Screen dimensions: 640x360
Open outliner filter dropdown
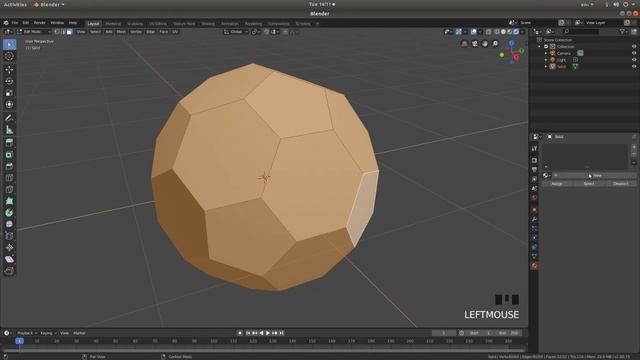point(623,31)
